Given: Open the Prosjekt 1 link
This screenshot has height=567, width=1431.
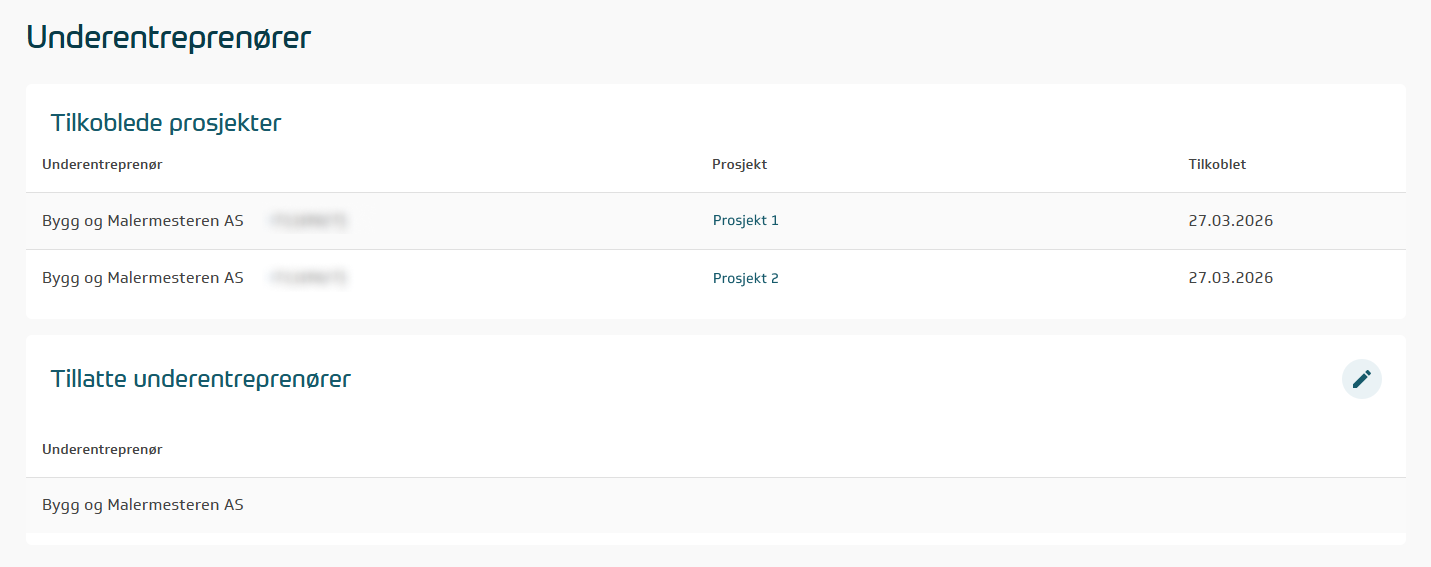Looking at the screenshot, I should (x=745, y=221).
